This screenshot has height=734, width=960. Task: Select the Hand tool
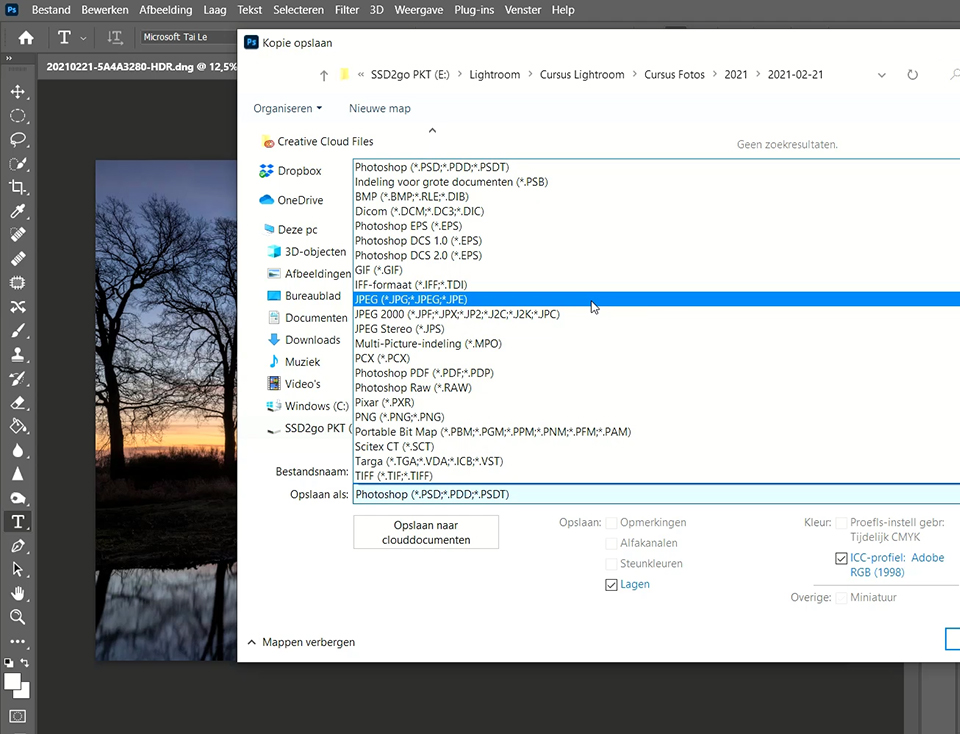click(18, 593)
